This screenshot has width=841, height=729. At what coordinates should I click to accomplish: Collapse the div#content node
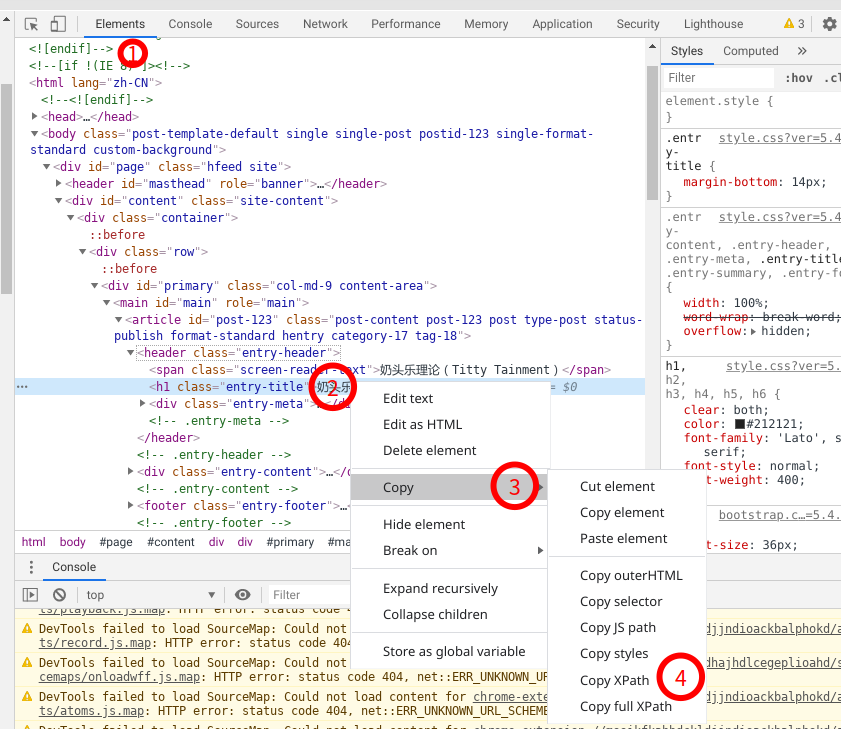click(x=58, y=201)
